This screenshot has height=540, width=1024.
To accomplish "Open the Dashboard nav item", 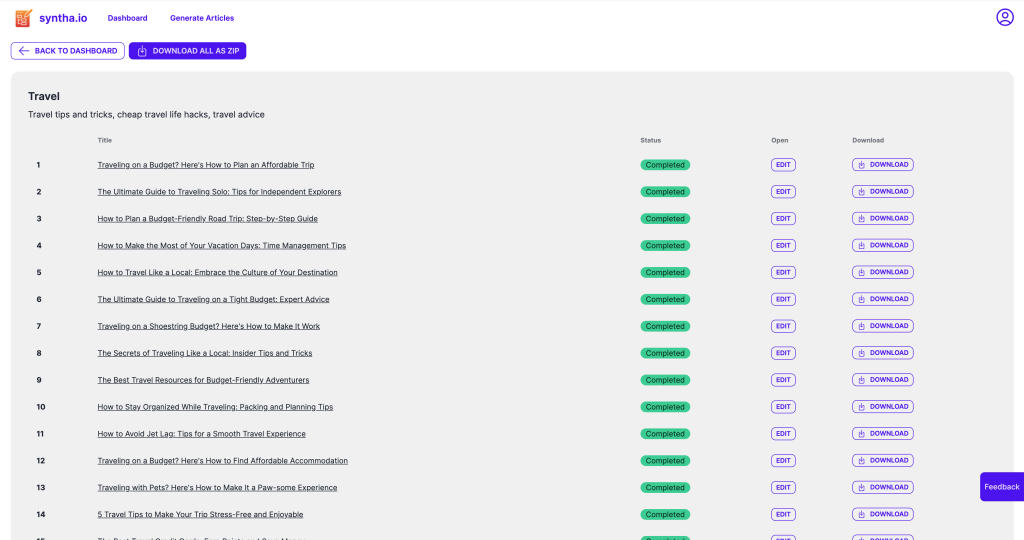I will pos(127,18).
